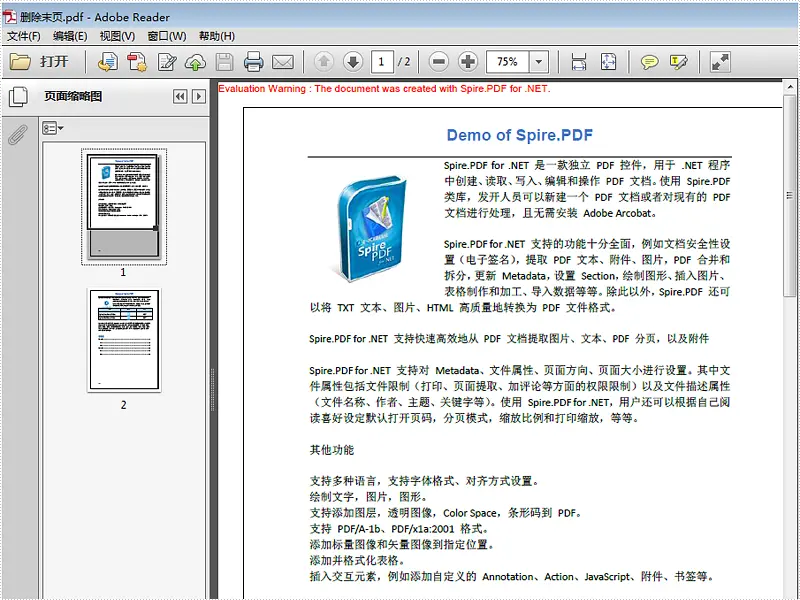Viewport: 800px width, 600px height.
Task: Click the page number input field
Action: coord(381,62)
